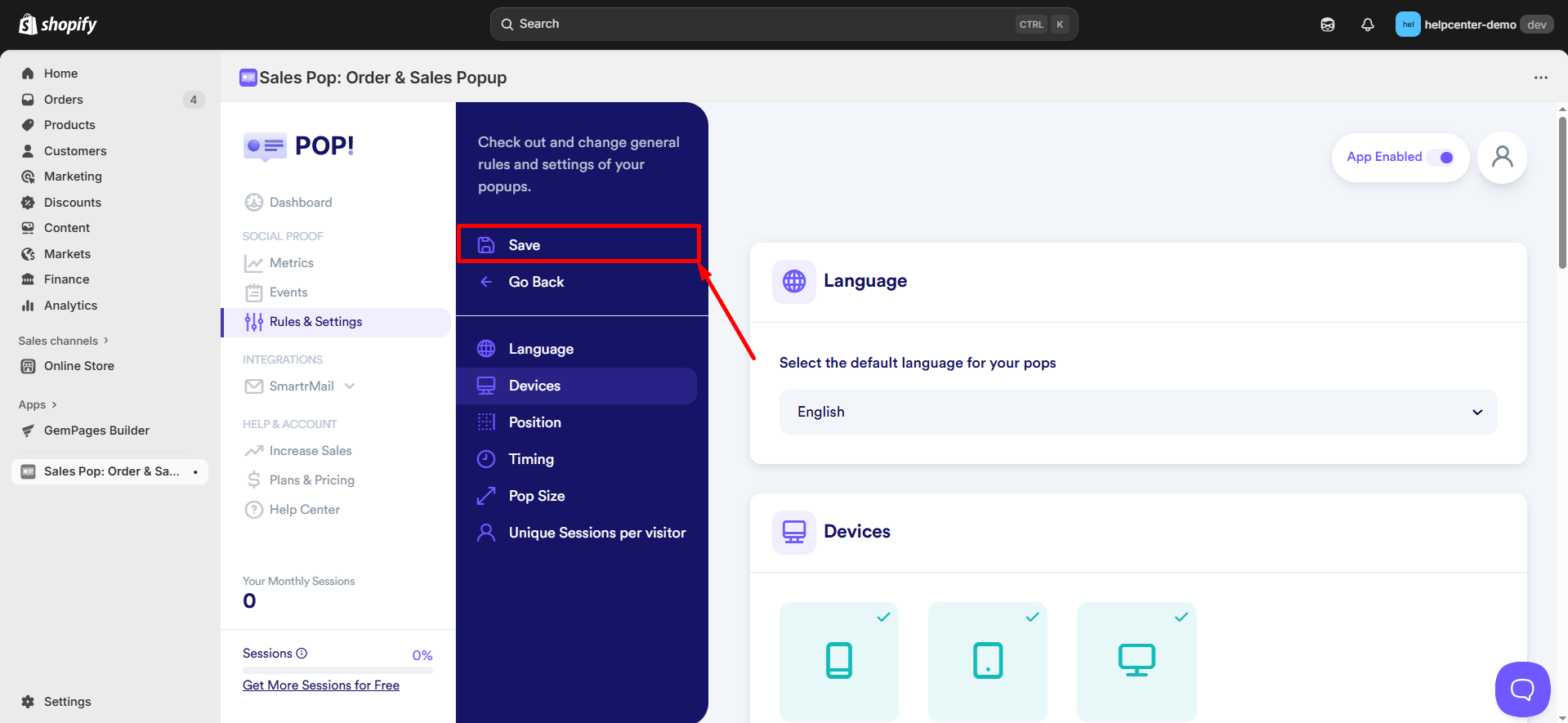Open the chat support bubble
This screenshot has height=723, width=1568.
click(1521, 689)
